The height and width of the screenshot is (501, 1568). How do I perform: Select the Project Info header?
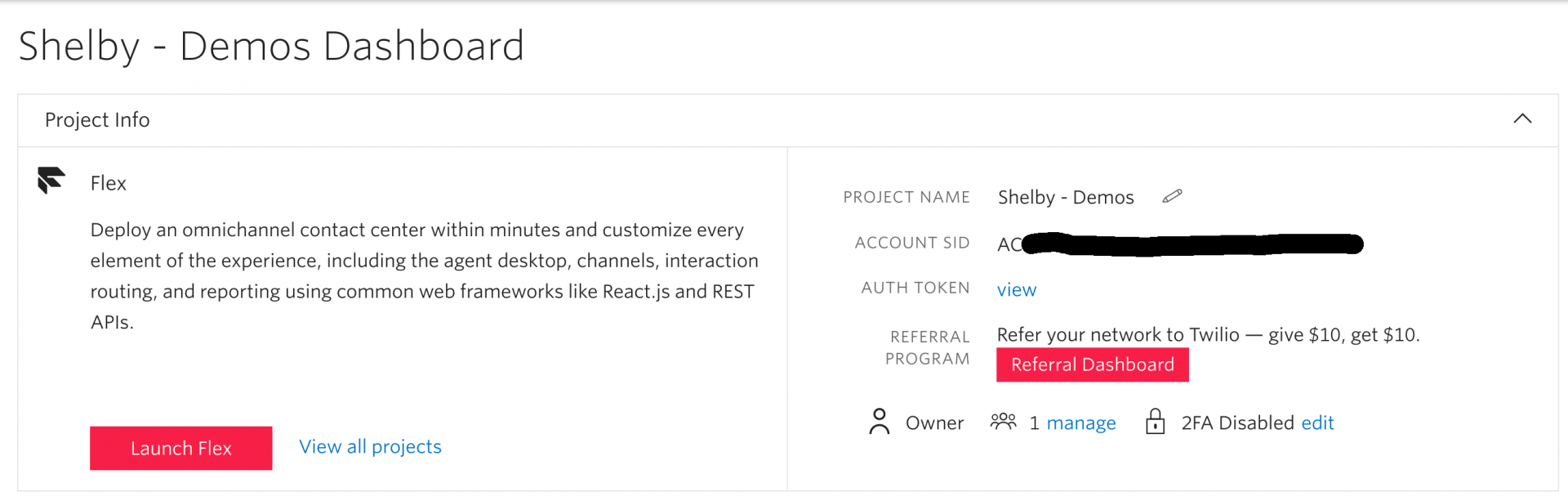[x=97, y=119]
